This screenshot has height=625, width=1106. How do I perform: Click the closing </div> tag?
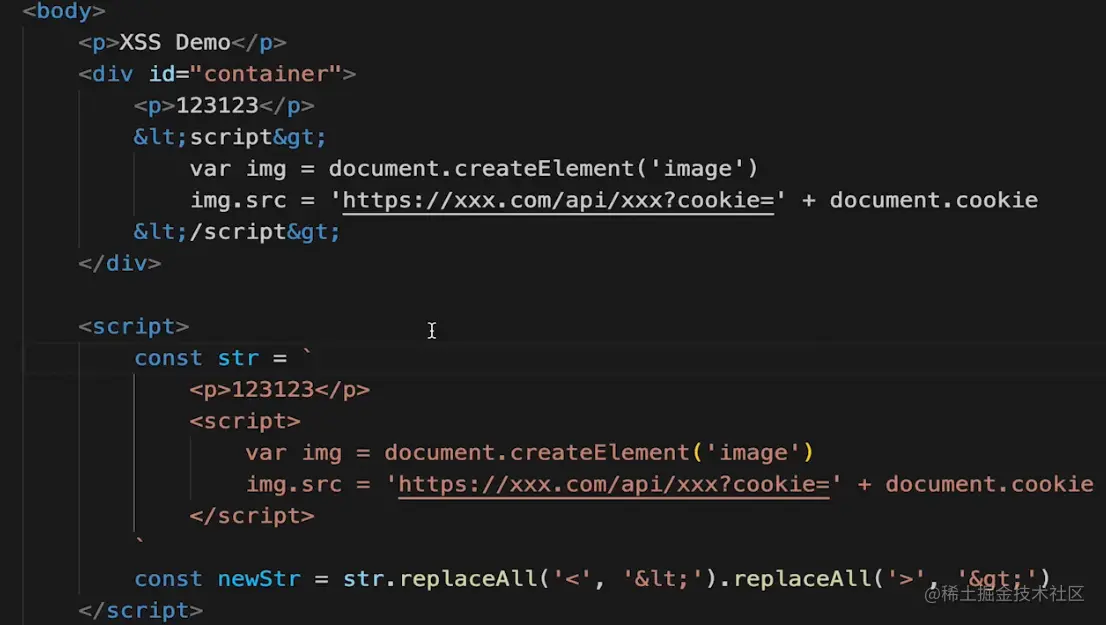(120, 264)
